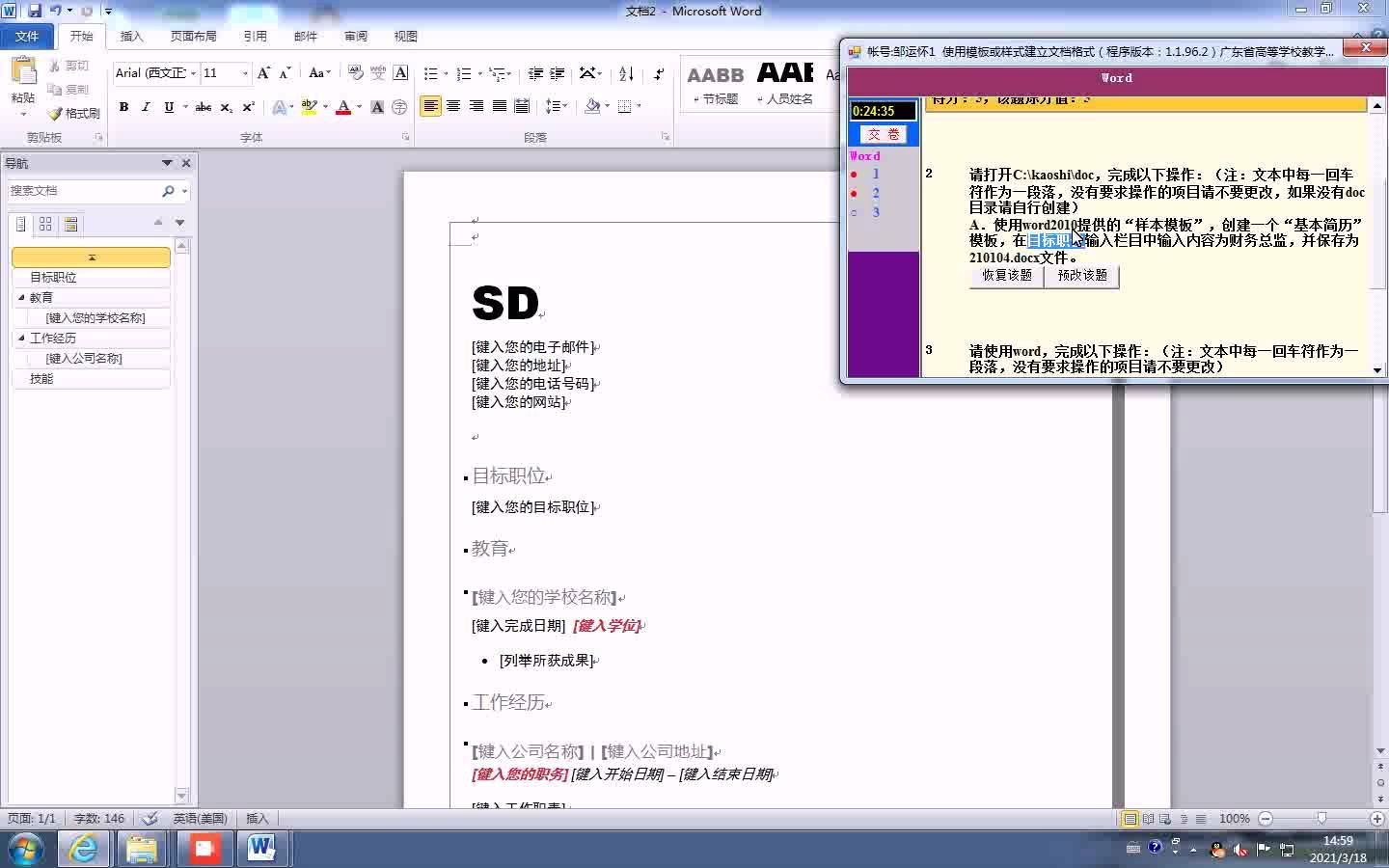The height and width of the screenshot is (868, 1389).
Task: Click the text highlight color swatch
Action: (309, 107)
